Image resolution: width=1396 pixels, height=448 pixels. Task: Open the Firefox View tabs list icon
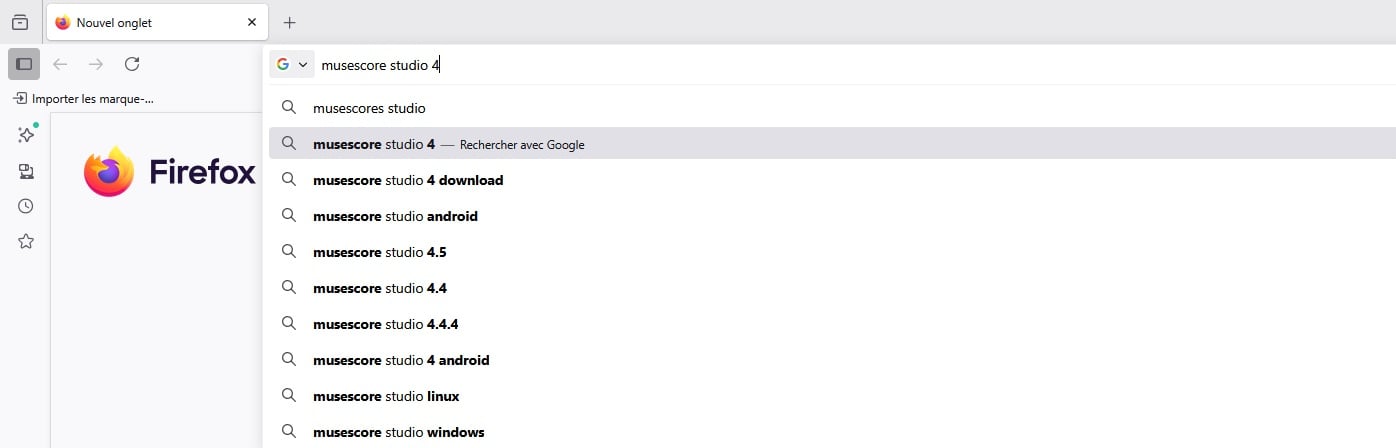coord(20,22)
